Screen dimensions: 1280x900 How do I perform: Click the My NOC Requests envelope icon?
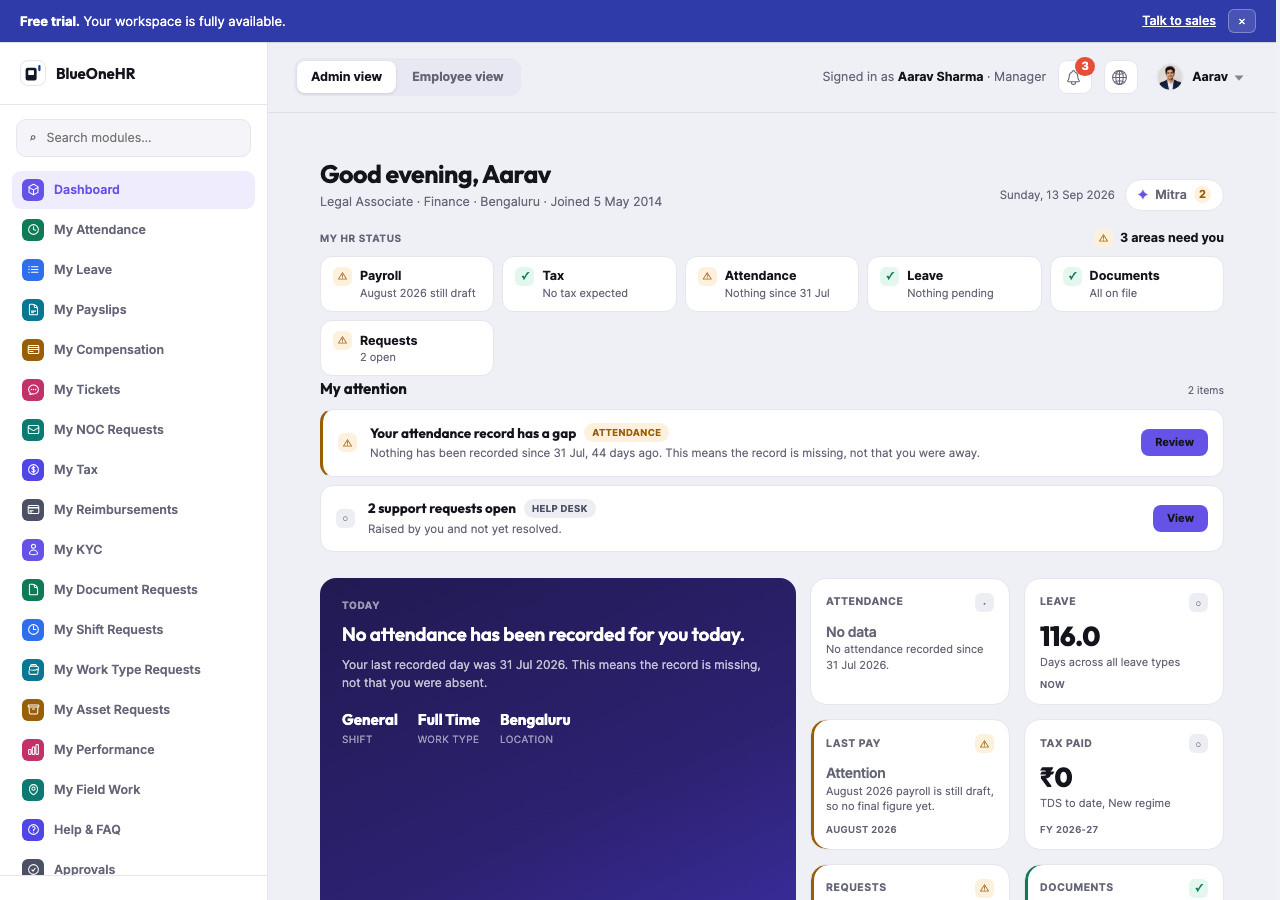[33, 429]
